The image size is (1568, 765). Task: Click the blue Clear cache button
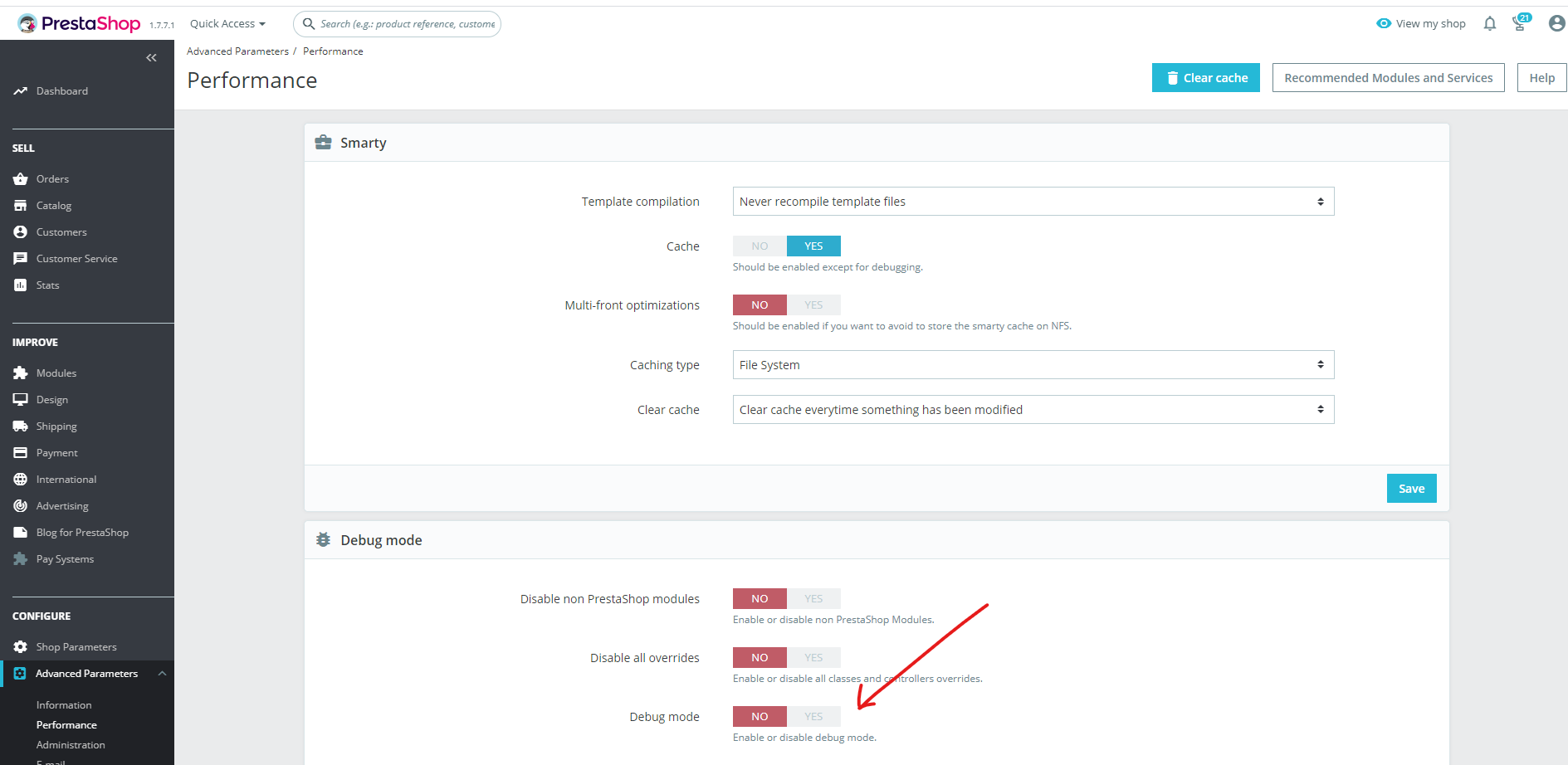pyautogui.click(x=1206, y=78)
